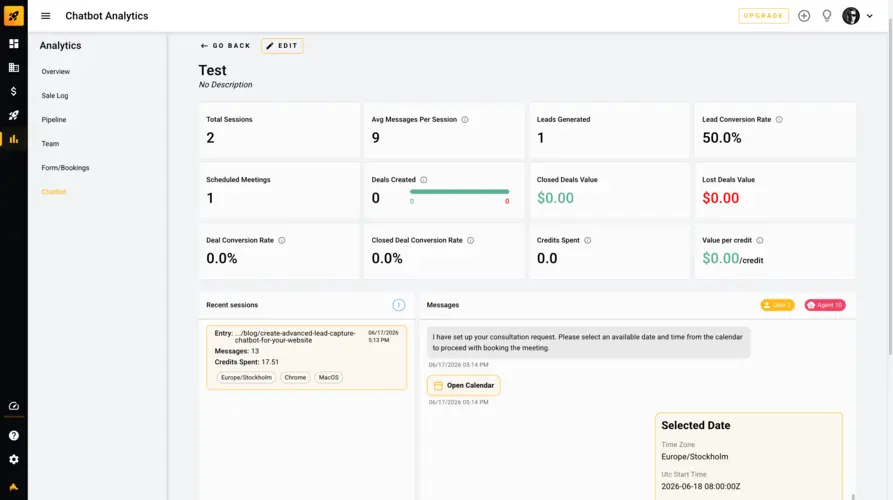Click the rocket logo in the top-left corner
The image size is (893, 500).
coord(14,15)
